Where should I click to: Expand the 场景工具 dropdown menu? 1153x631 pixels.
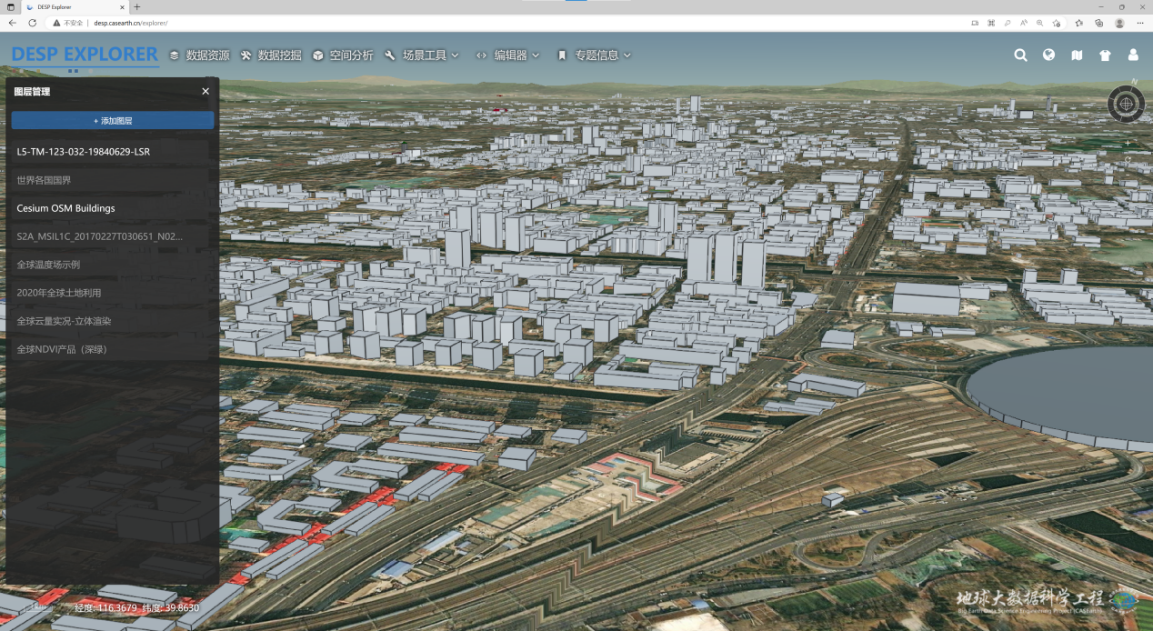click(422, 56)
